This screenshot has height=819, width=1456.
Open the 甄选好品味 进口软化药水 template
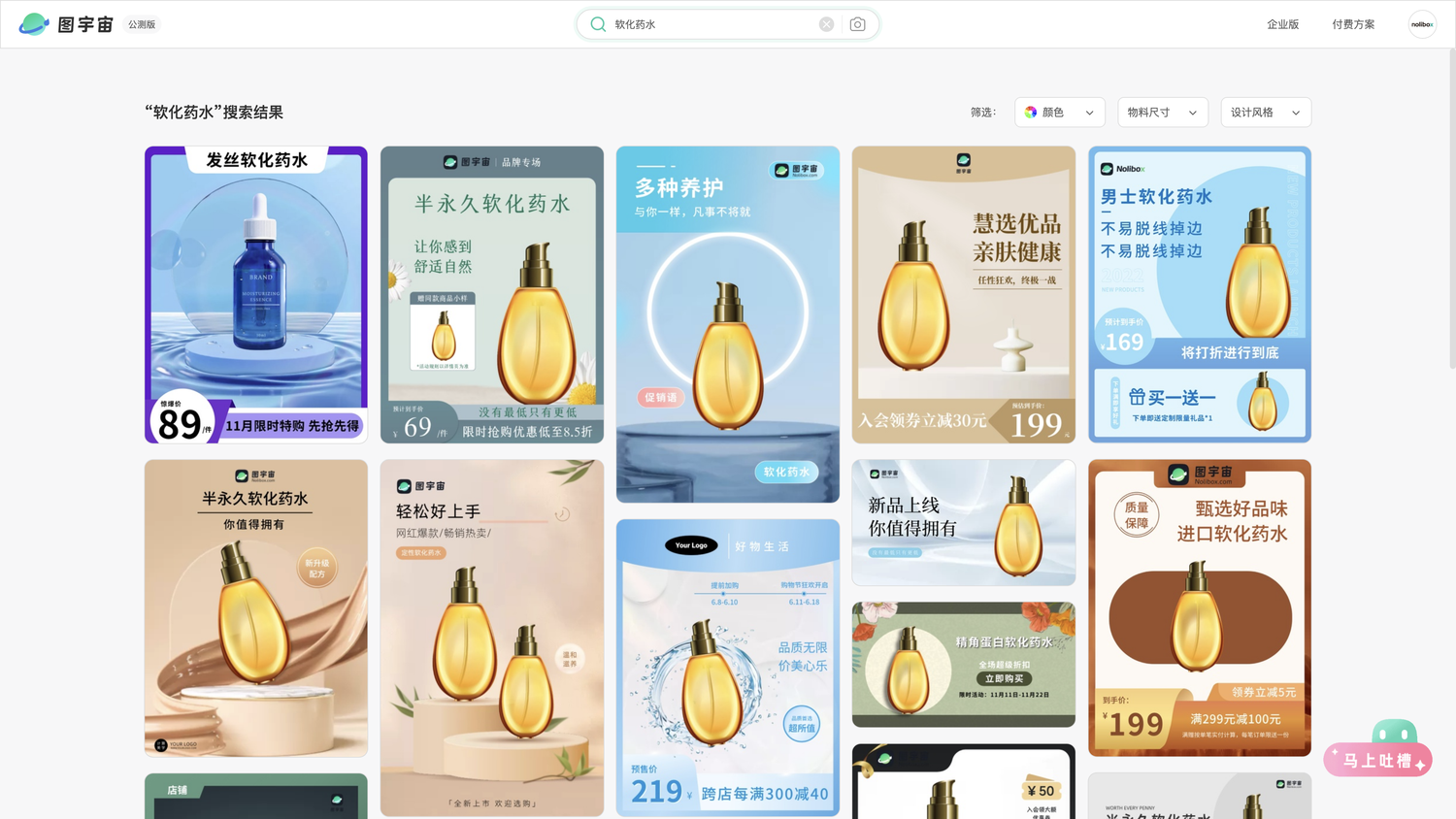pyautogui.click(x=1200, y=608)
